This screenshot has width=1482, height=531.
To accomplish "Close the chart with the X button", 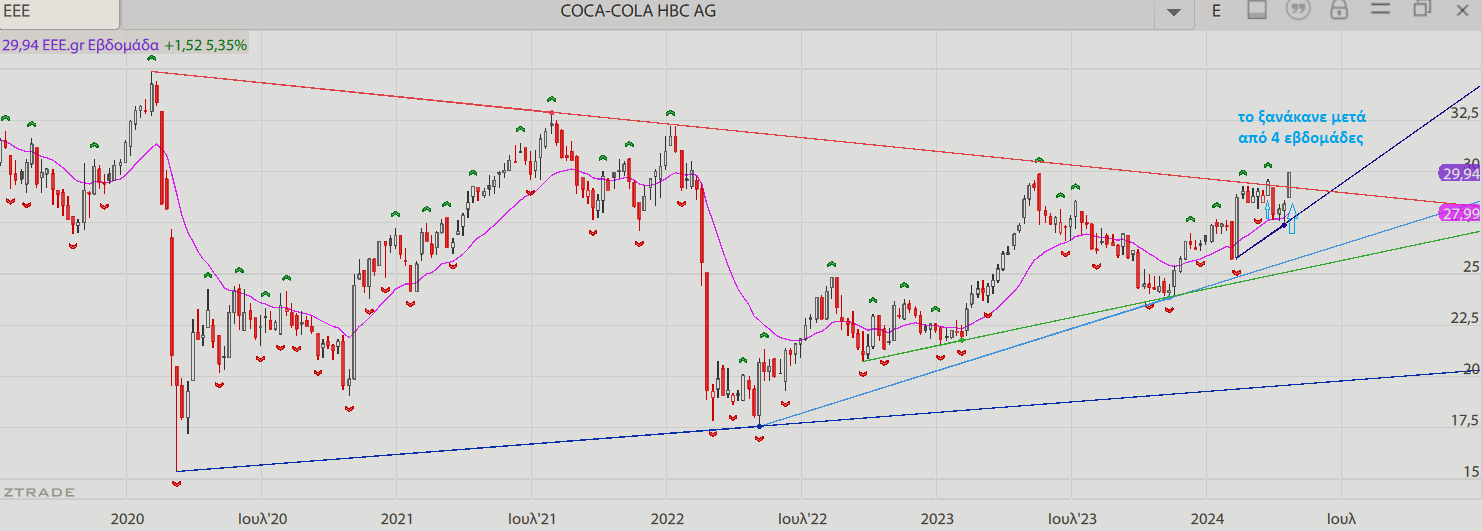I will 1462,9.
